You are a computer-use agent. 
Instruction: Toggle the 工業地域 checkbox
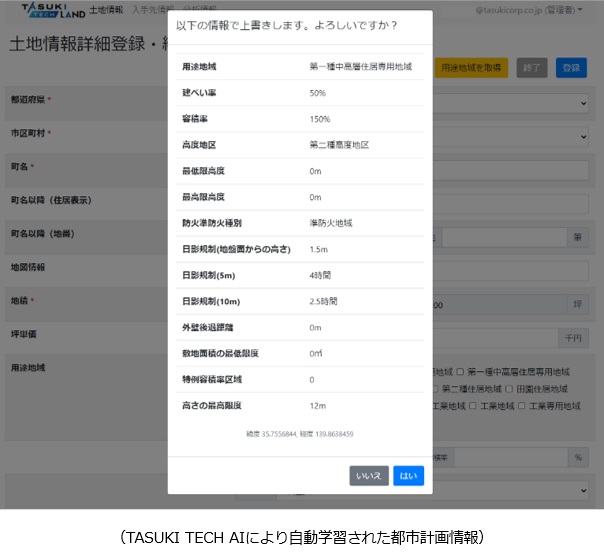(473, 406)
